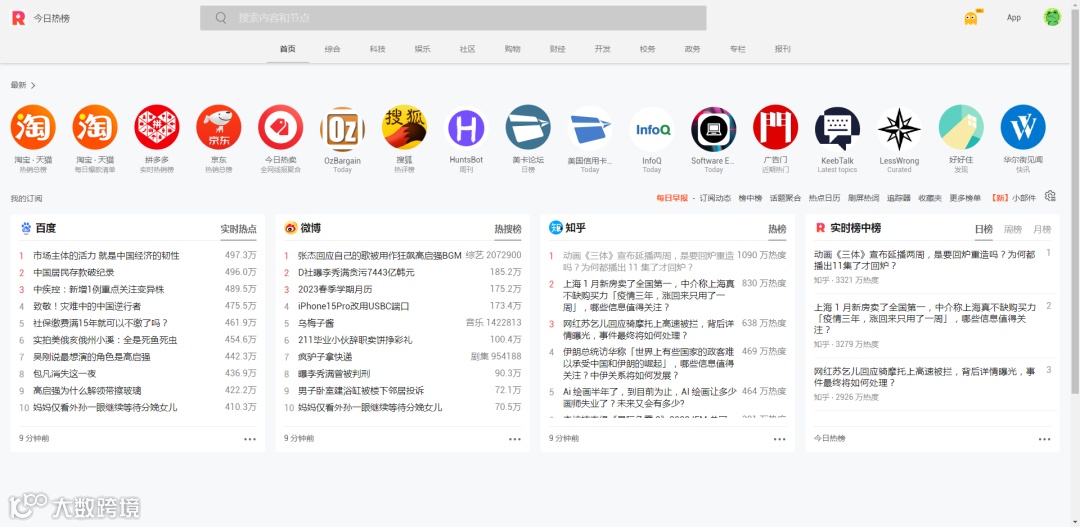Select the 月榜 tab in 实时榜中榜

tap(1042, 229)
